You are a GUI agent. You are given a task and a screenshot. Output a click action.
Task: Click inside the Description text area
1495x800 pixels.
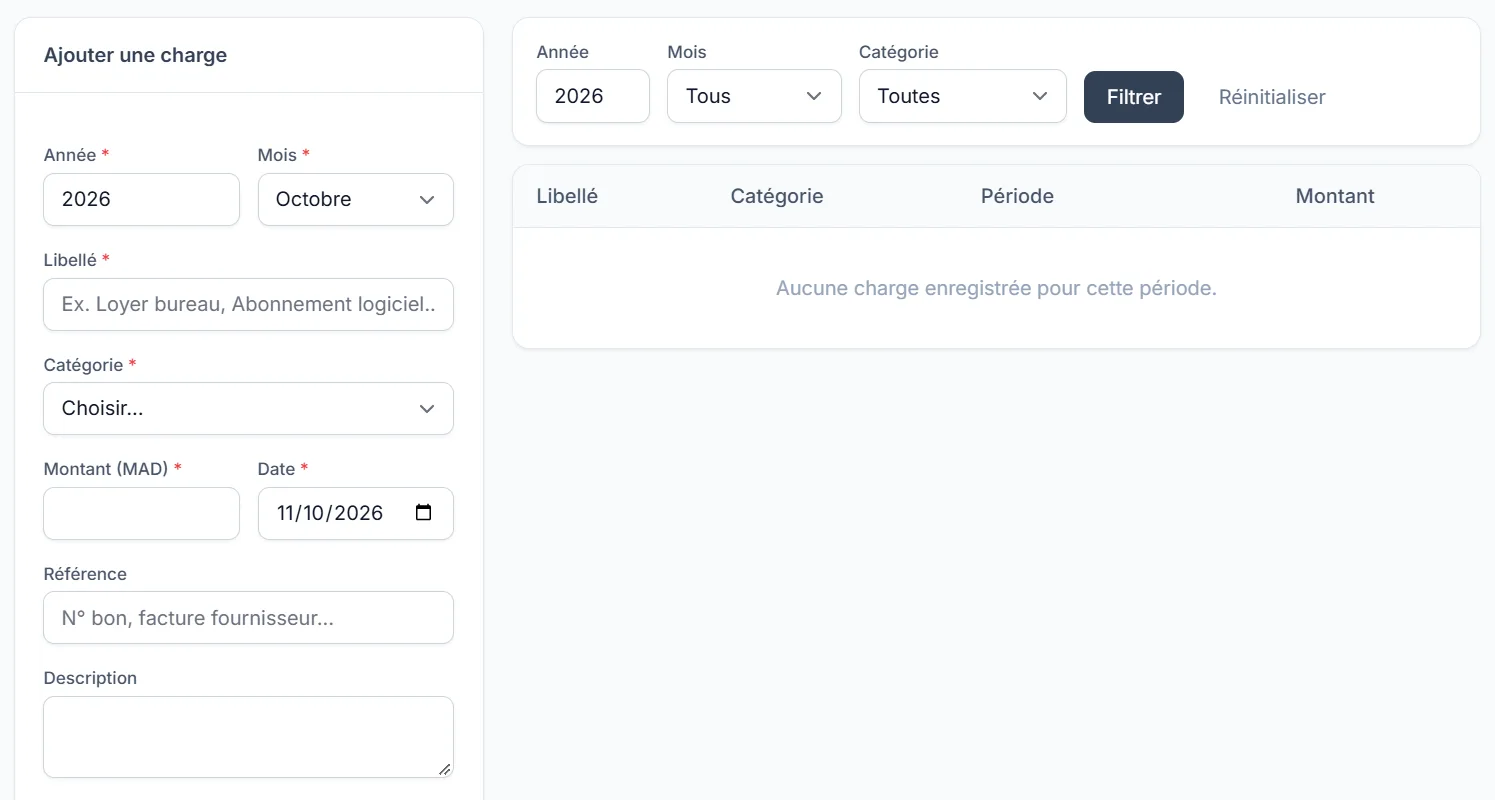pyautogui.click(x=248, y=737)
